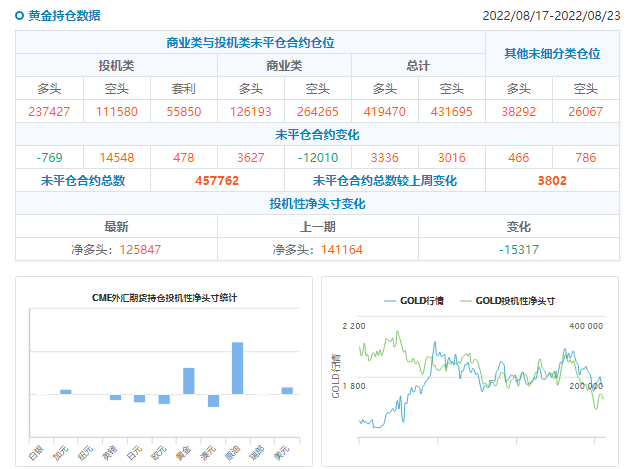Select the tall 原油 bar in chart
This screenshot has height=469, width=634.
click(x=238, y=368)
